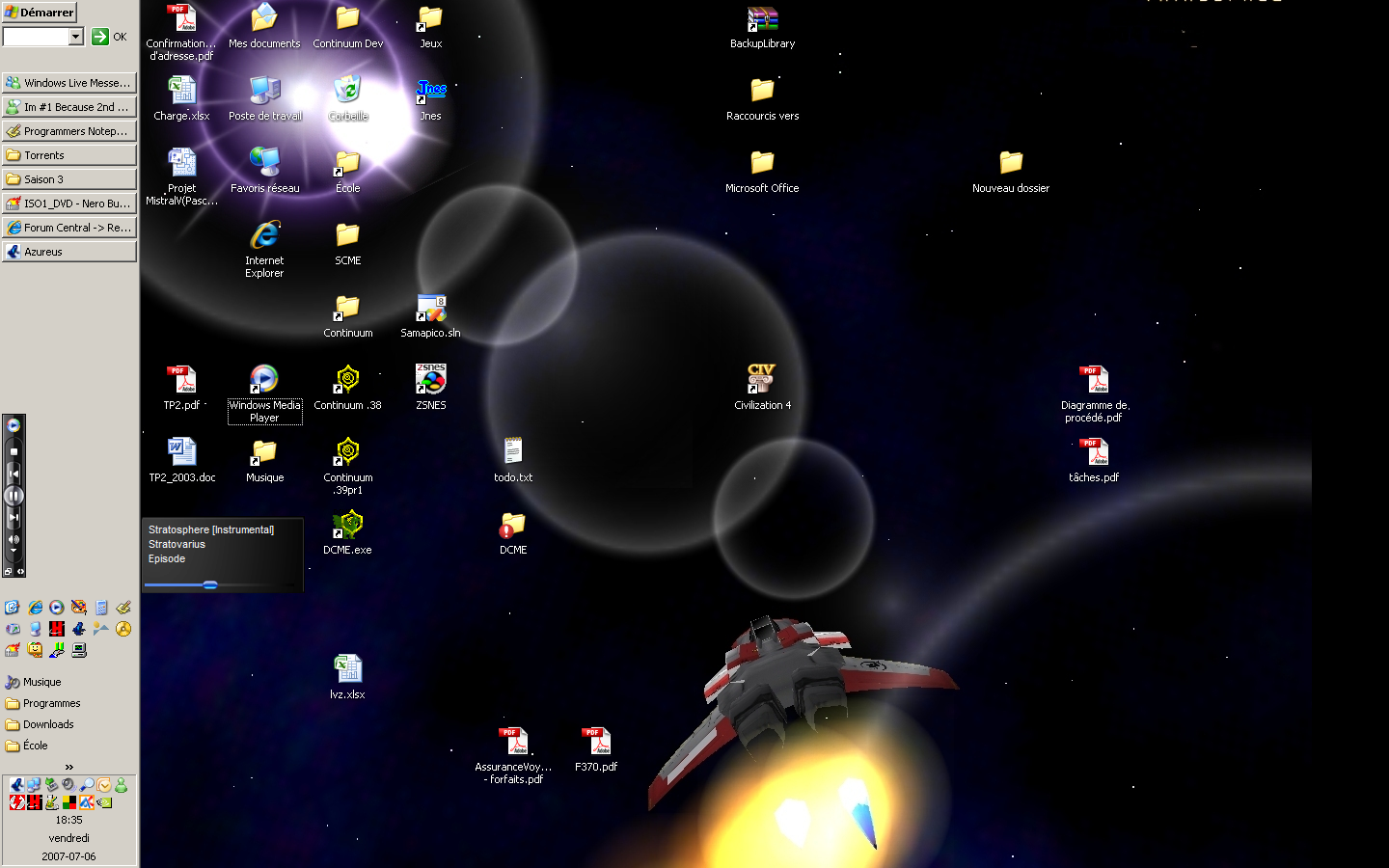Open Jeux shortcut folder
Image resolution: width=1389 pixels, height=868 pixels.
click(430, 27)
